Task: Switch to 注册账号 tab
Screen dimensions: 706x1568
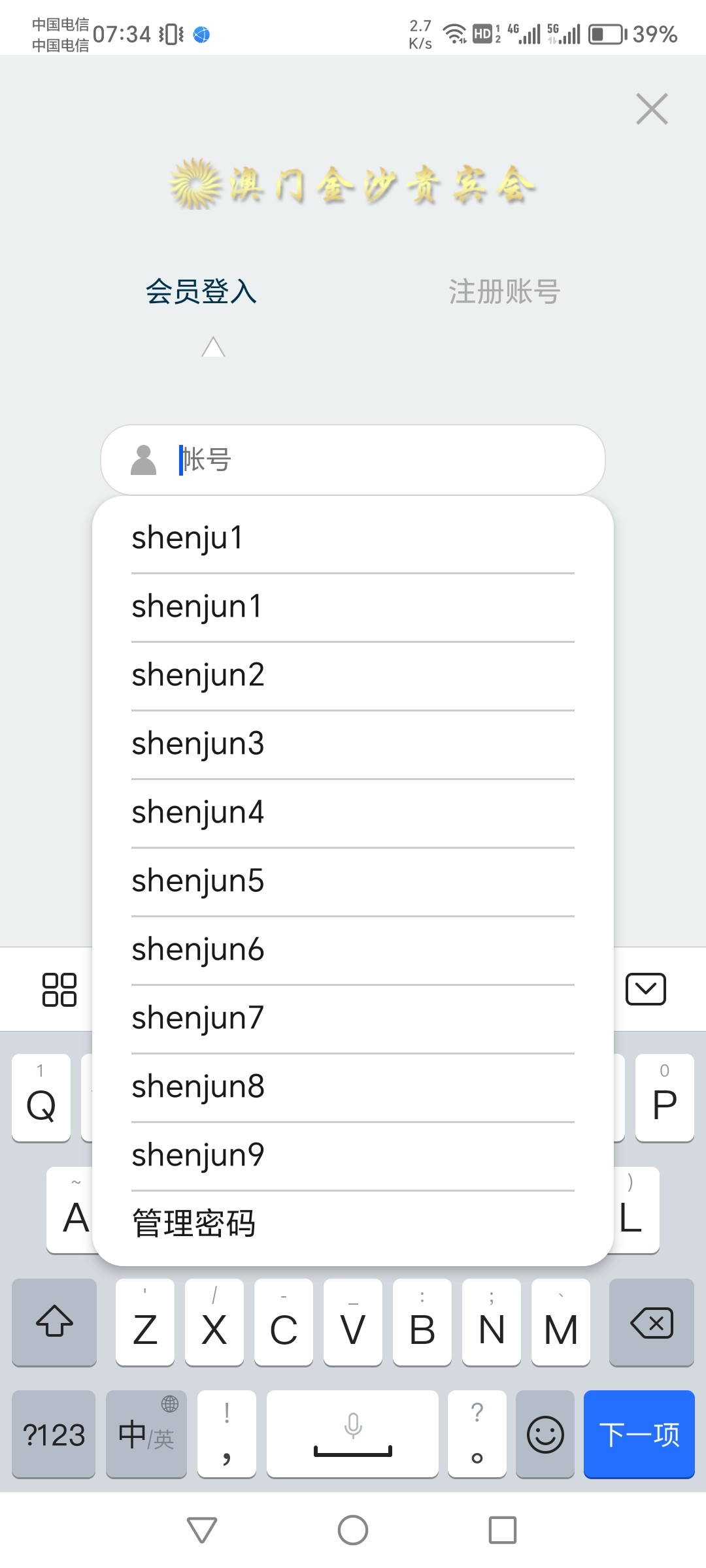Action: [x=504, y=291]
